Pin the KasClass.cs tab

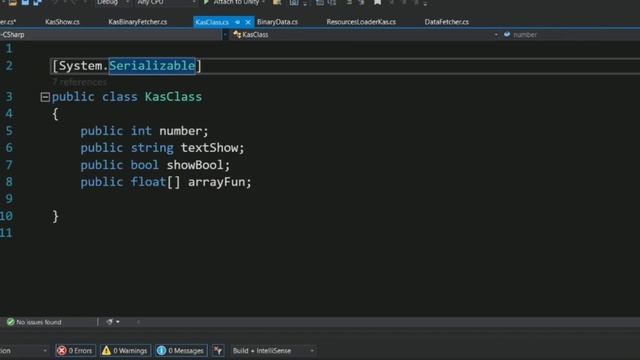(238, 22)
